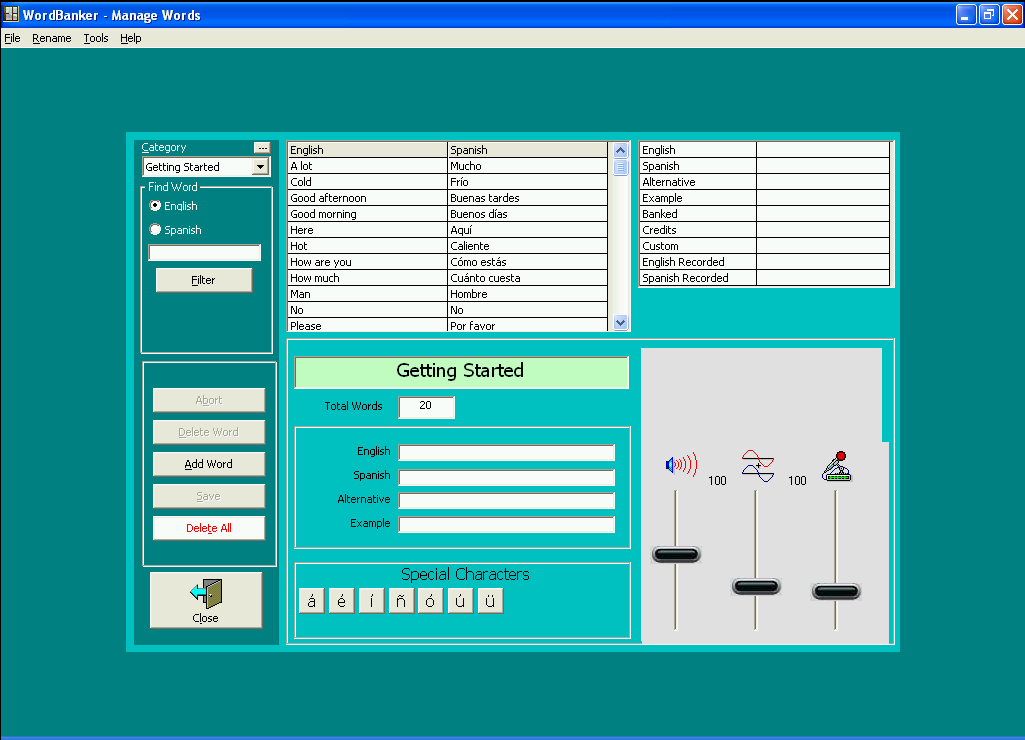Select the 'Good afternoon' row
Viewport: 1025px width, 740px height.
click(448, 198)
